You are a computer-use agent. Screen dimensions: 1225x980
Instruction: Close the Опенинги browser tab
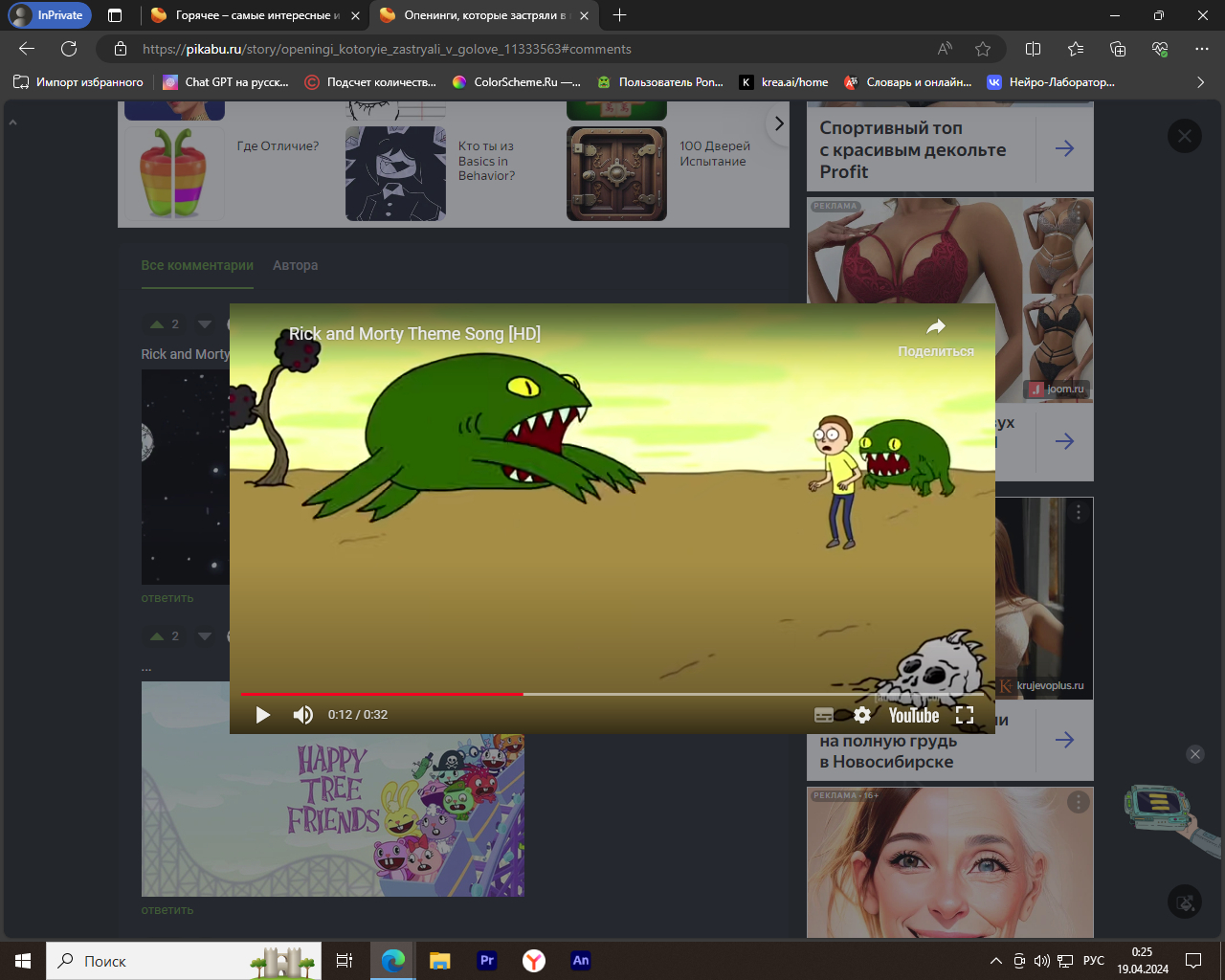coord(584,15)
